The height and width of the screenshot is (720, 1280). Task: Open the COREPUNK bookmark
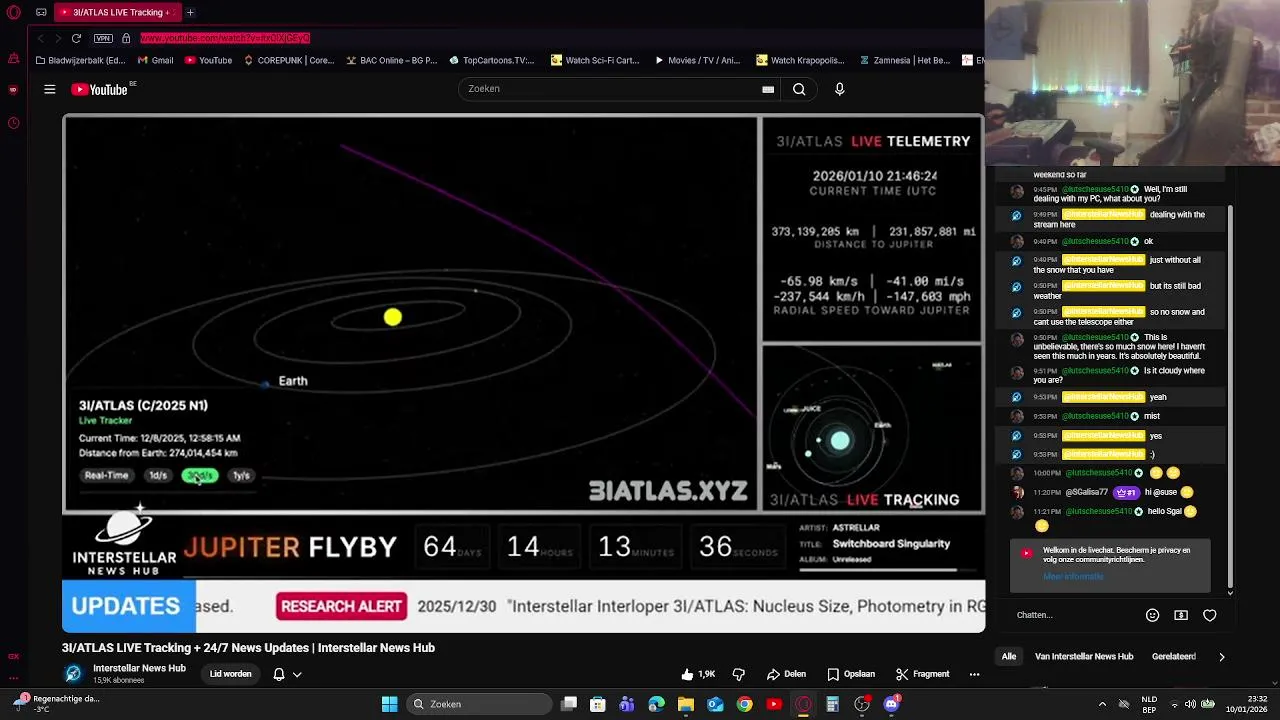pyautogui.click(x=288, y=60)
